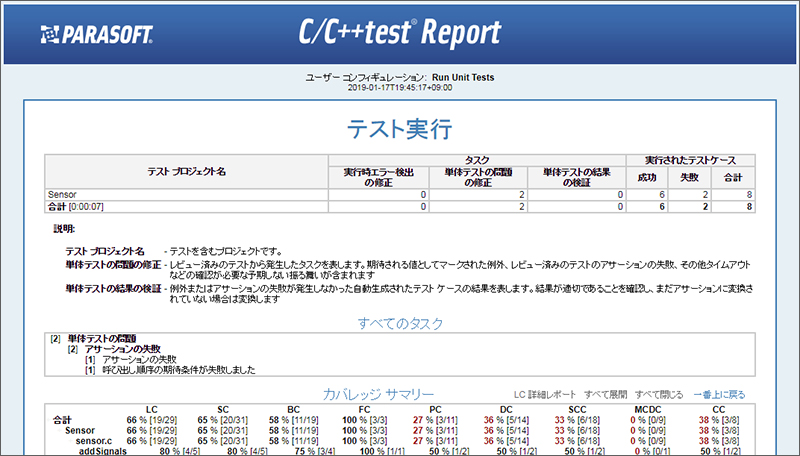Click the FC coverage column header
Image resolution: width=800 pixels, height=456 pixels.
pyautogui.click(x=364, y=410)
